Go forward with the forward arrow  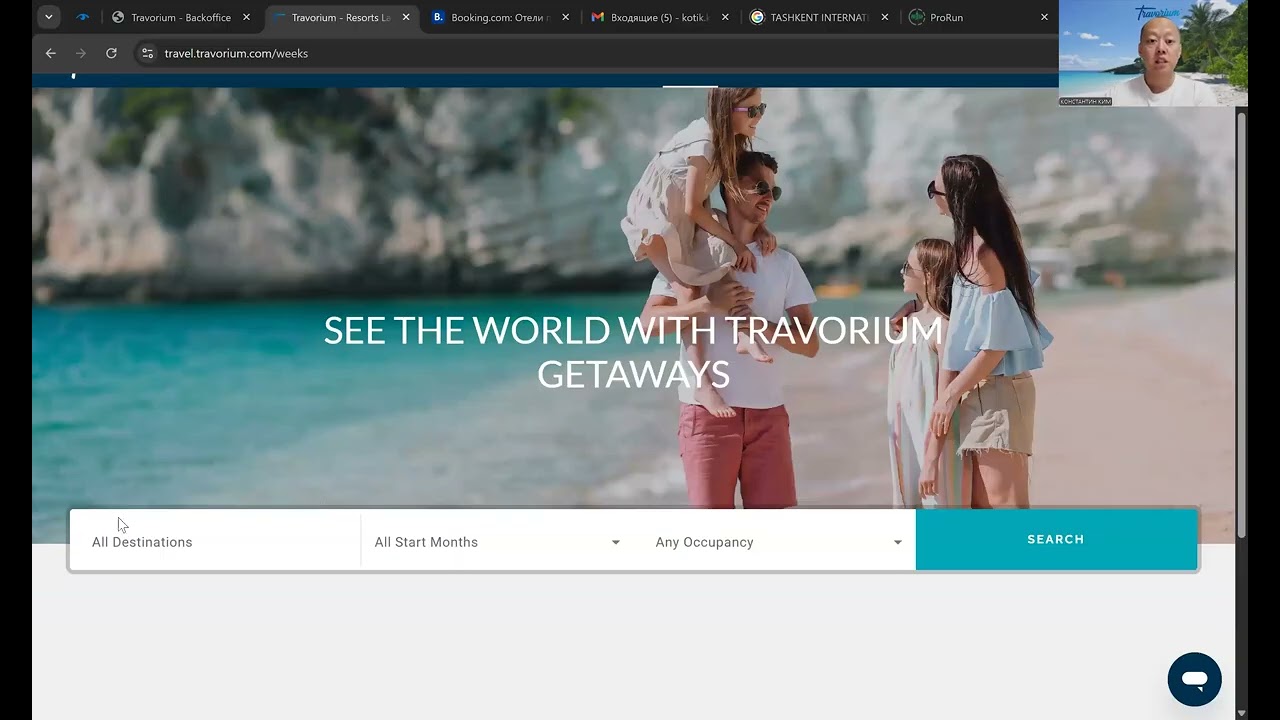(x=81, y=53)
